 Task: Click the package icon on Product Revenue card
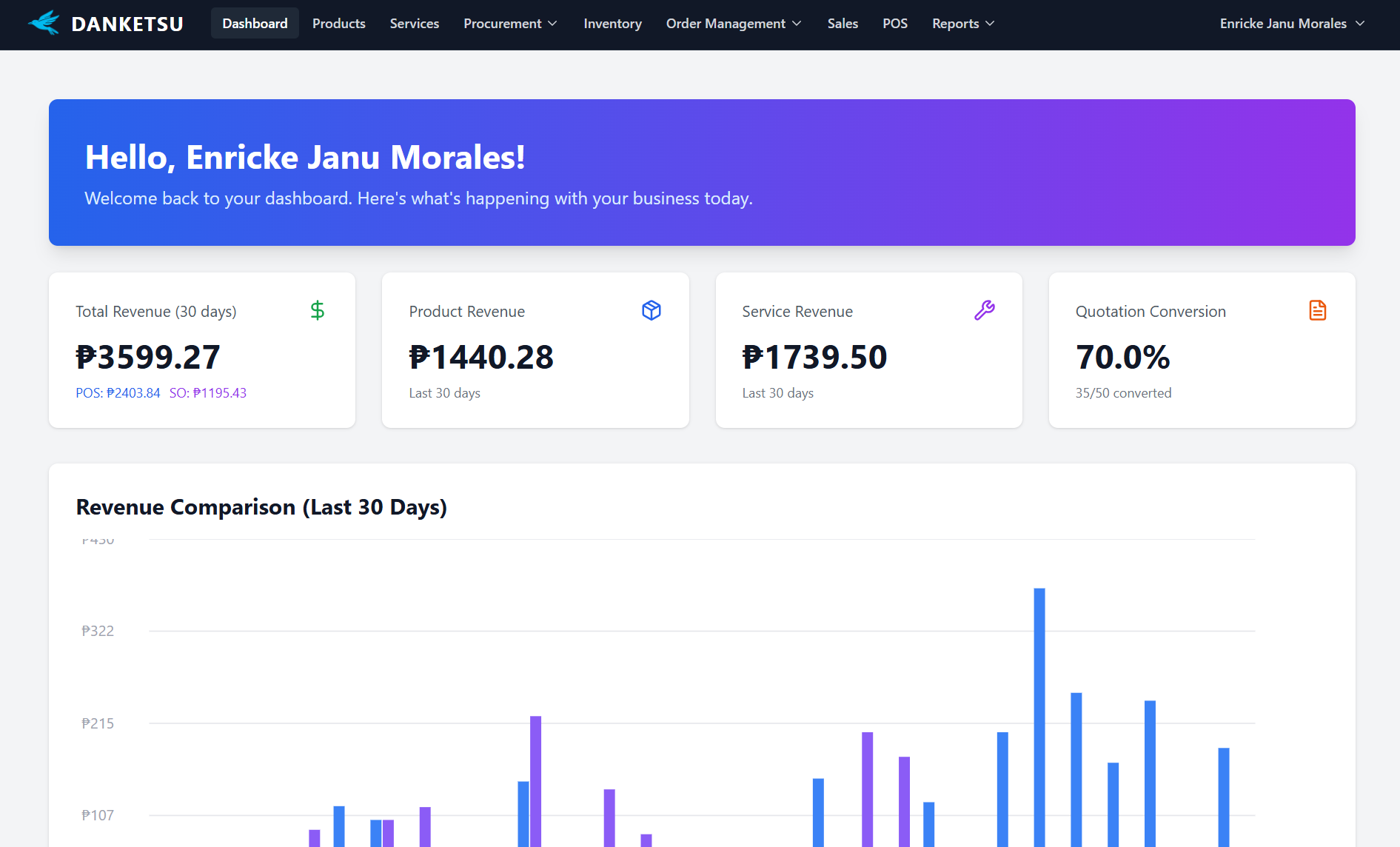(652, 310)
